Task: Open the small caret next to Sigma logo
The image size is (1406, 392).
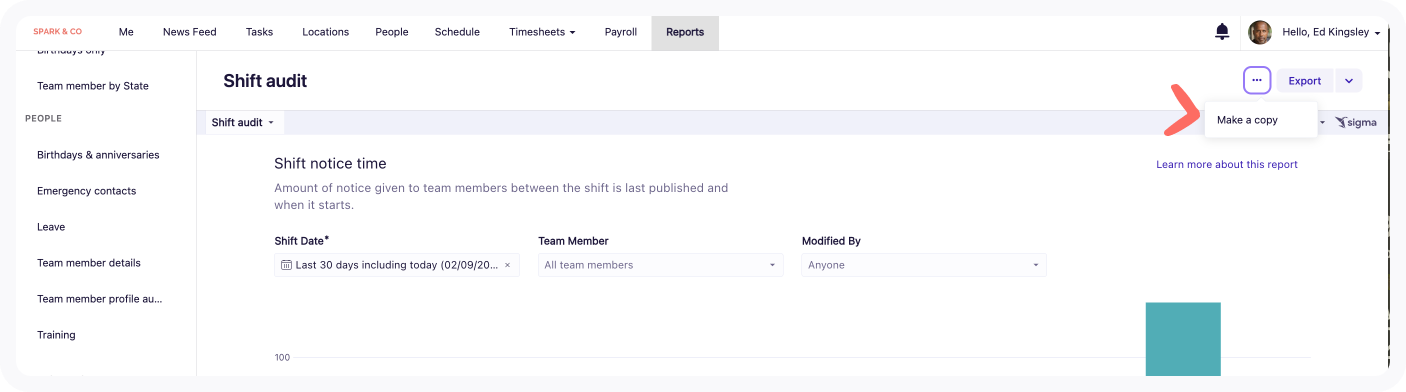Action: (x=1323, y=122)
